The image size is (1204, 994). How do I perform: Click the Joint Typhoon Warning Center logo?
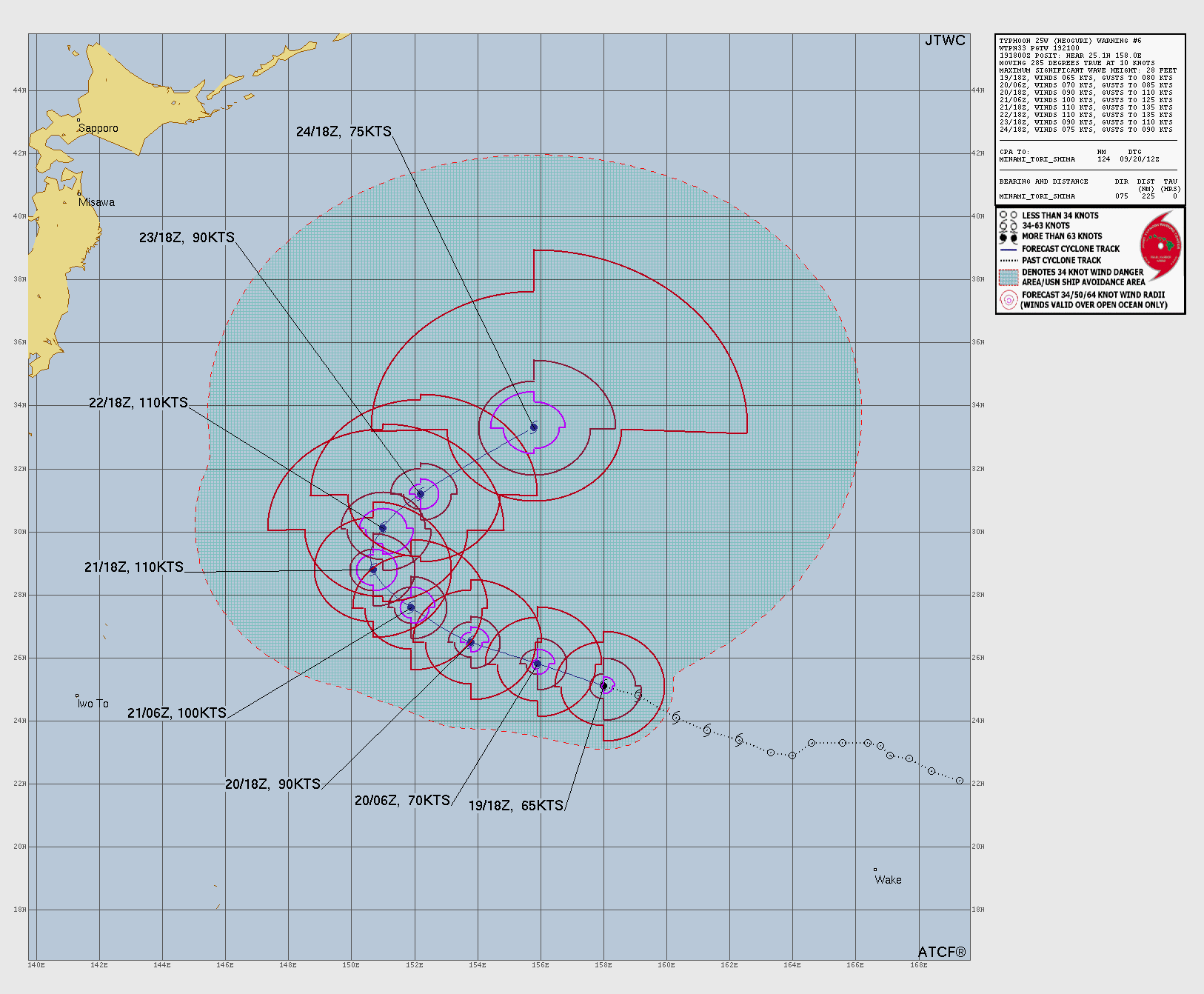click(1160, 241)
